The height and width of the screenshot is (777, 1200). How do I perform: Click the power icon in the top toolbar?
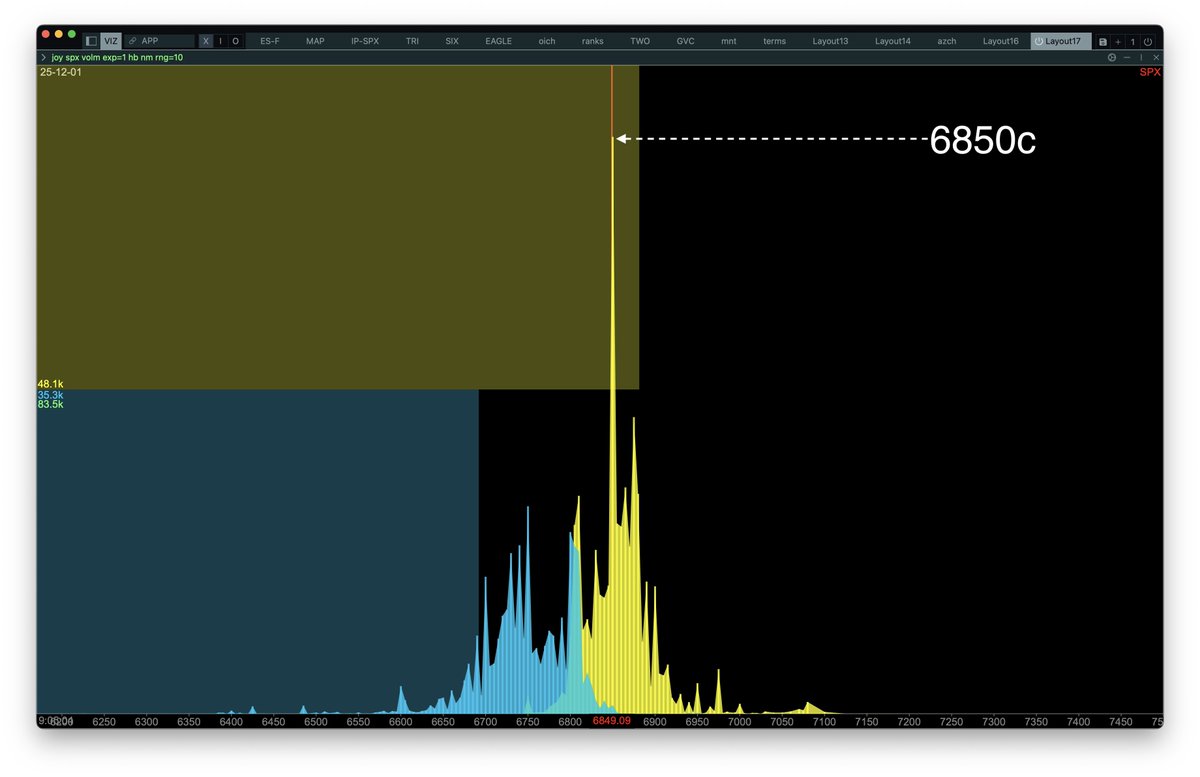(x=1148, y=42)
